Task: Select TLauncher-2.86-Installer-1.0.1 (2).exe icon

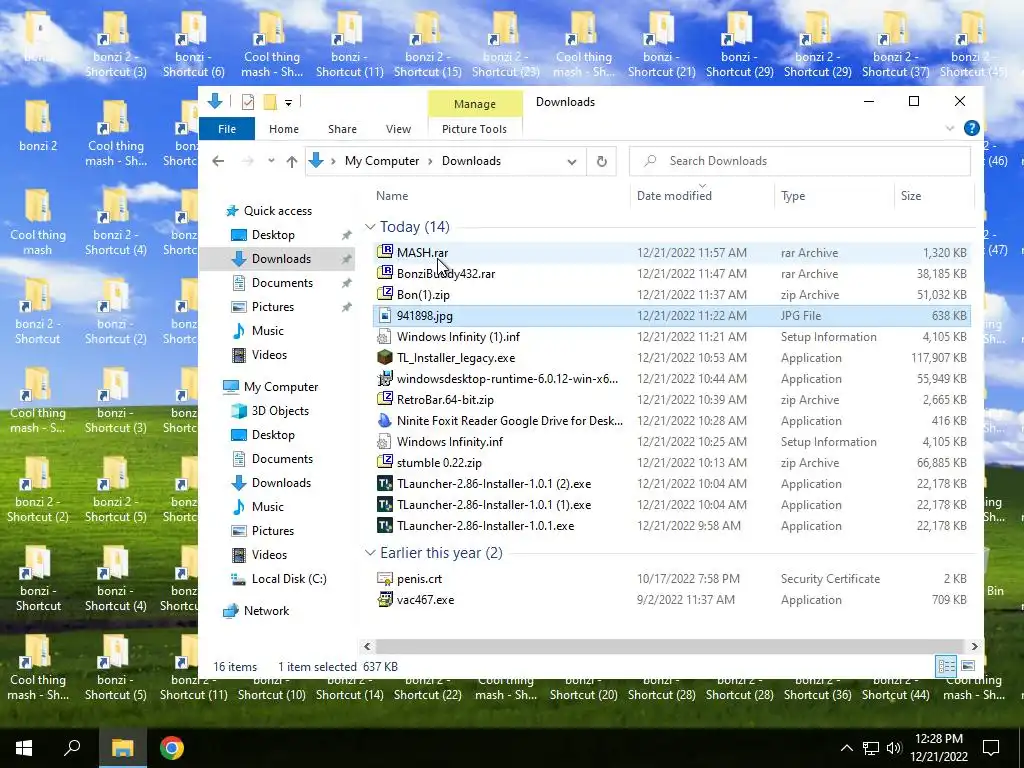Action: pyautogui.click(x=385, y=483)
